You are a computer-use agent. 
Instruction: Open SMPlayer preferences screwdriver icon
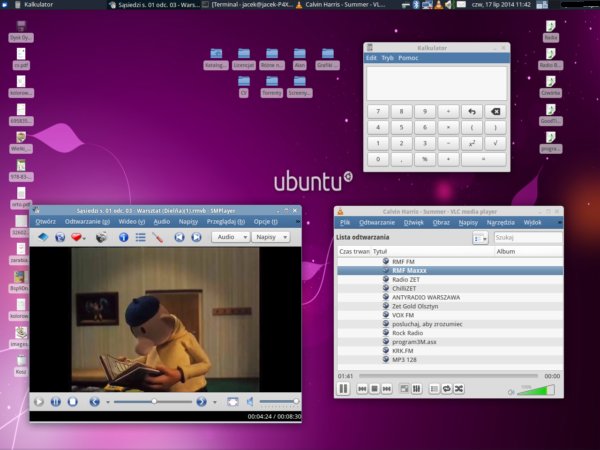tap(158, 237)
